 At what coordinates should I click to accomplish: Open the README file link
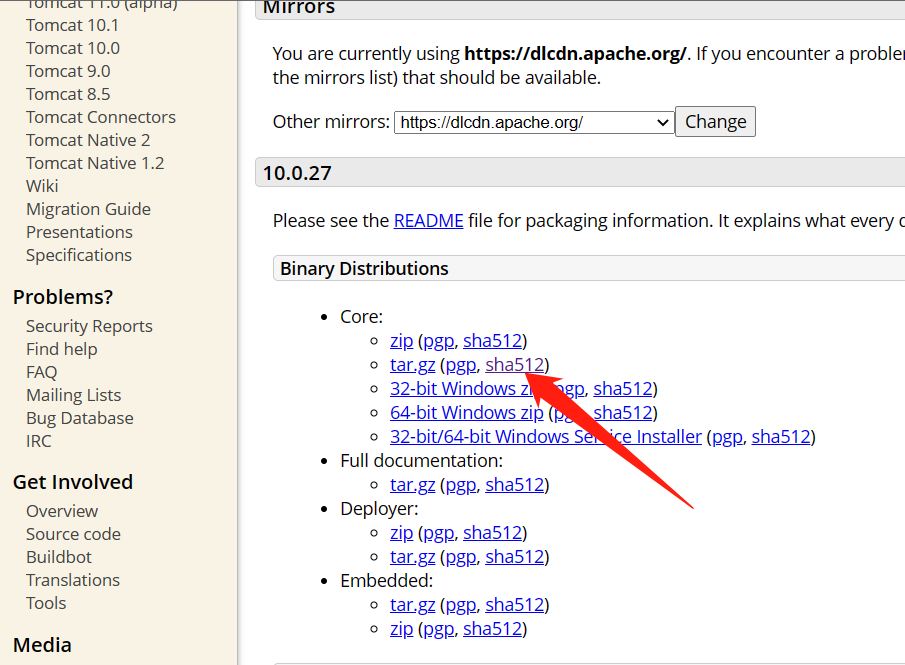tap(428, 221)
